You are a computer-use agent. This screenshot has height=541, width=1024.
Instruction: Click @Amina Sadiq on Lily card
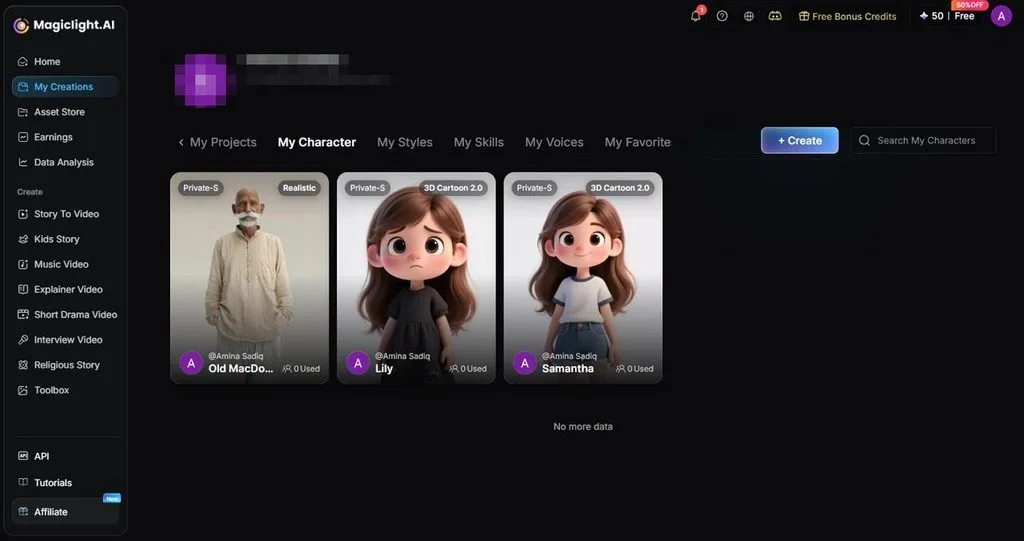click(402, 356)
